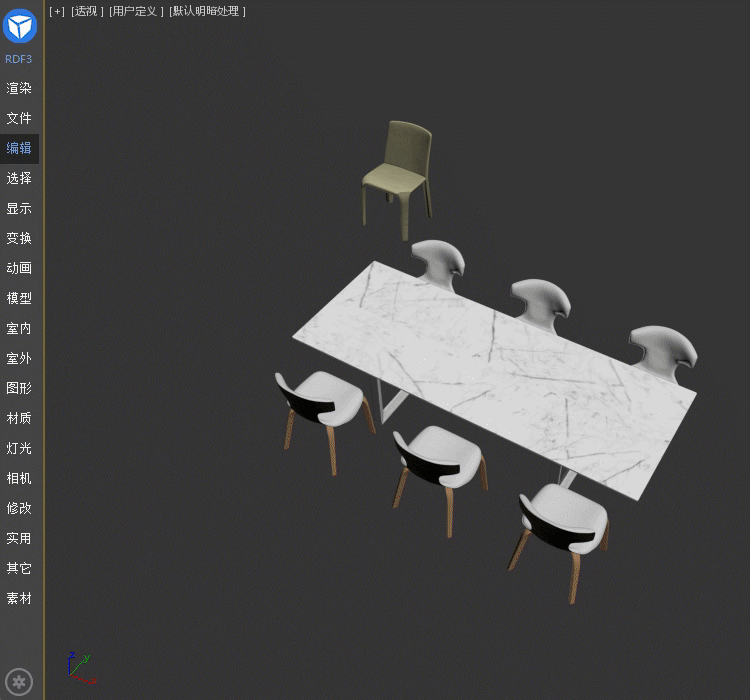
Task: Open the [用户定义] viewport menu
Action: [x=136, y=11]
